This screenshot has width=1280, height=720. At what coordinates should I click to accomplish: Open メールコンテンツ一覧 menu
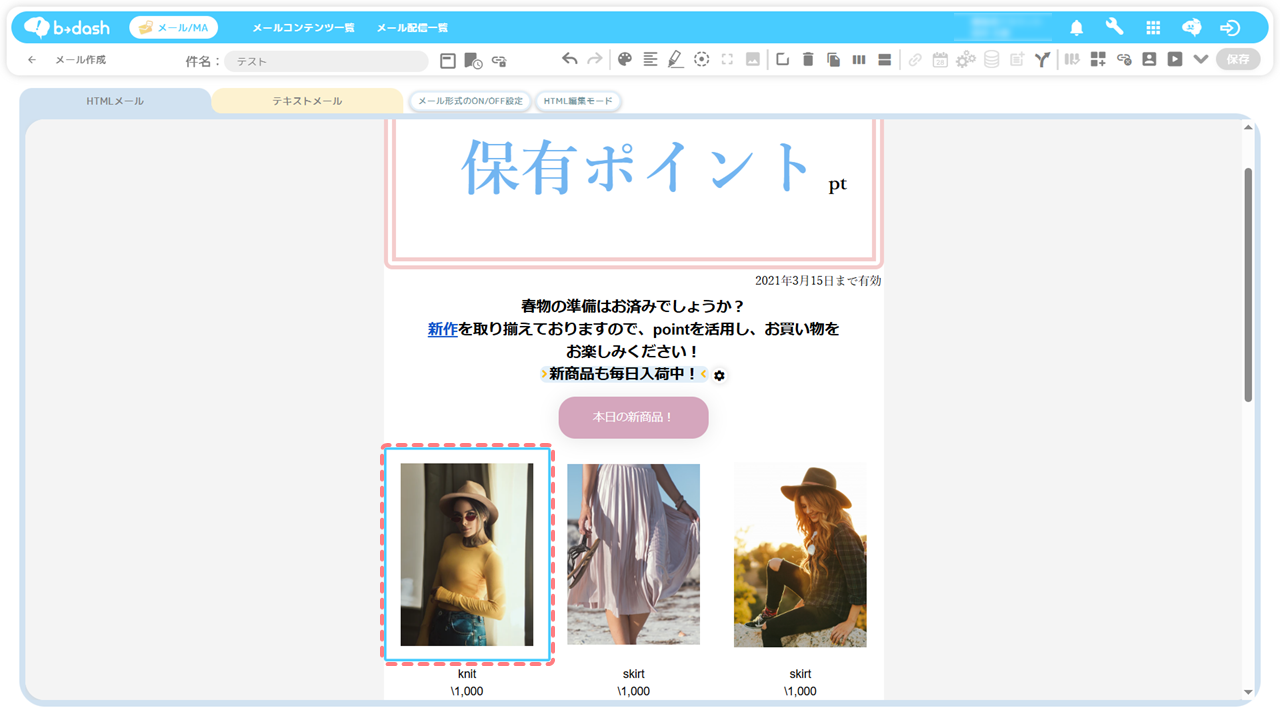pos(303,28)
